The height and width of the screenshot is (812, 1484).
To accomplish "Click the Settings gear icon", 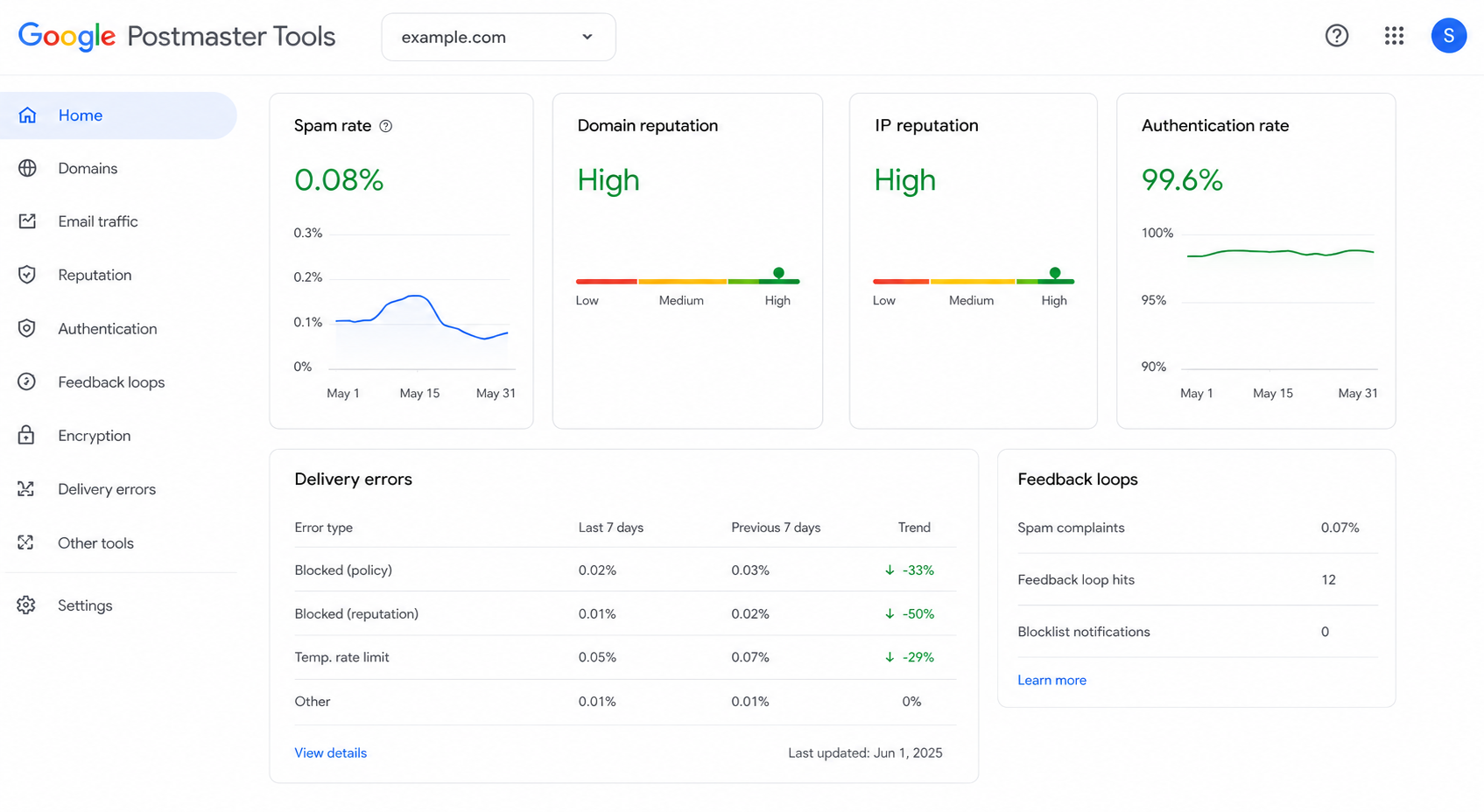I will (x=26, y=605).
